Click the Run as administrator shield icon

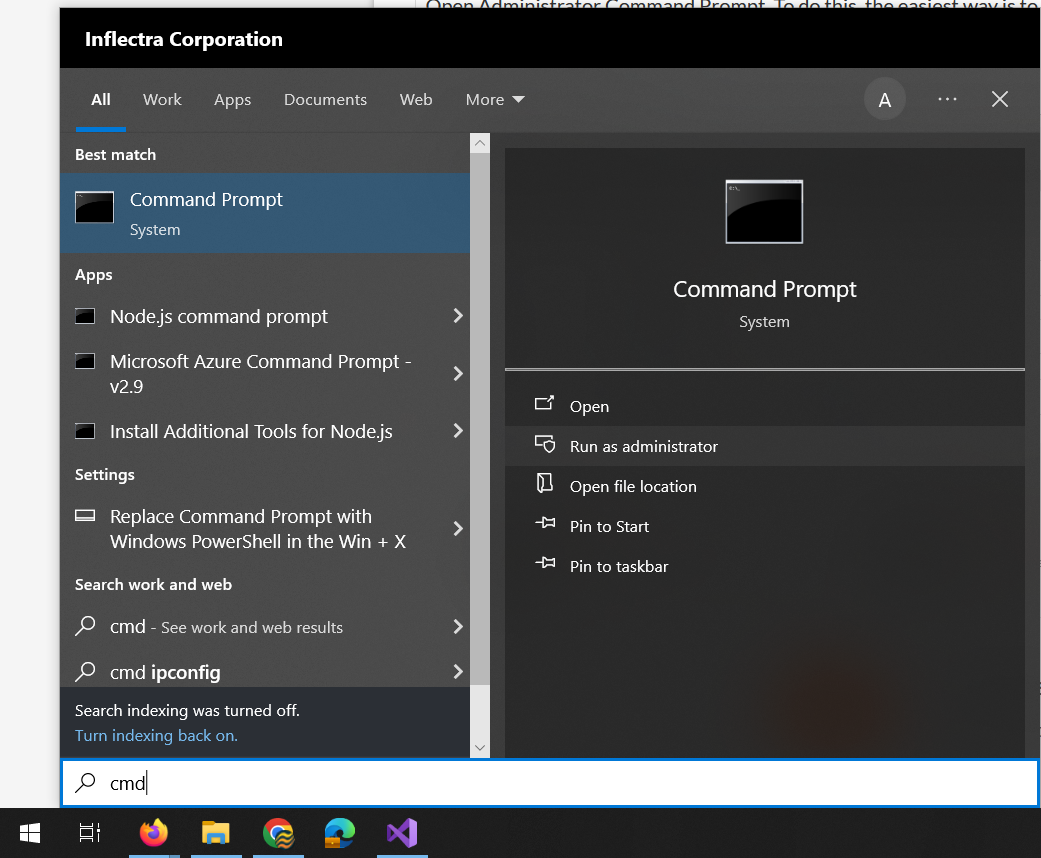pyautogui.click(x=545, y=444)
